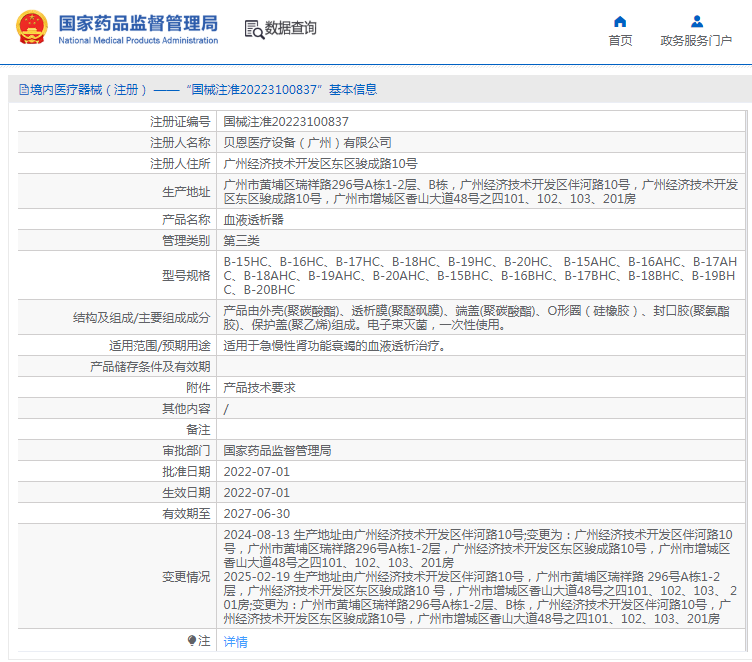Click the lightbulb icon beside 注

191,640
